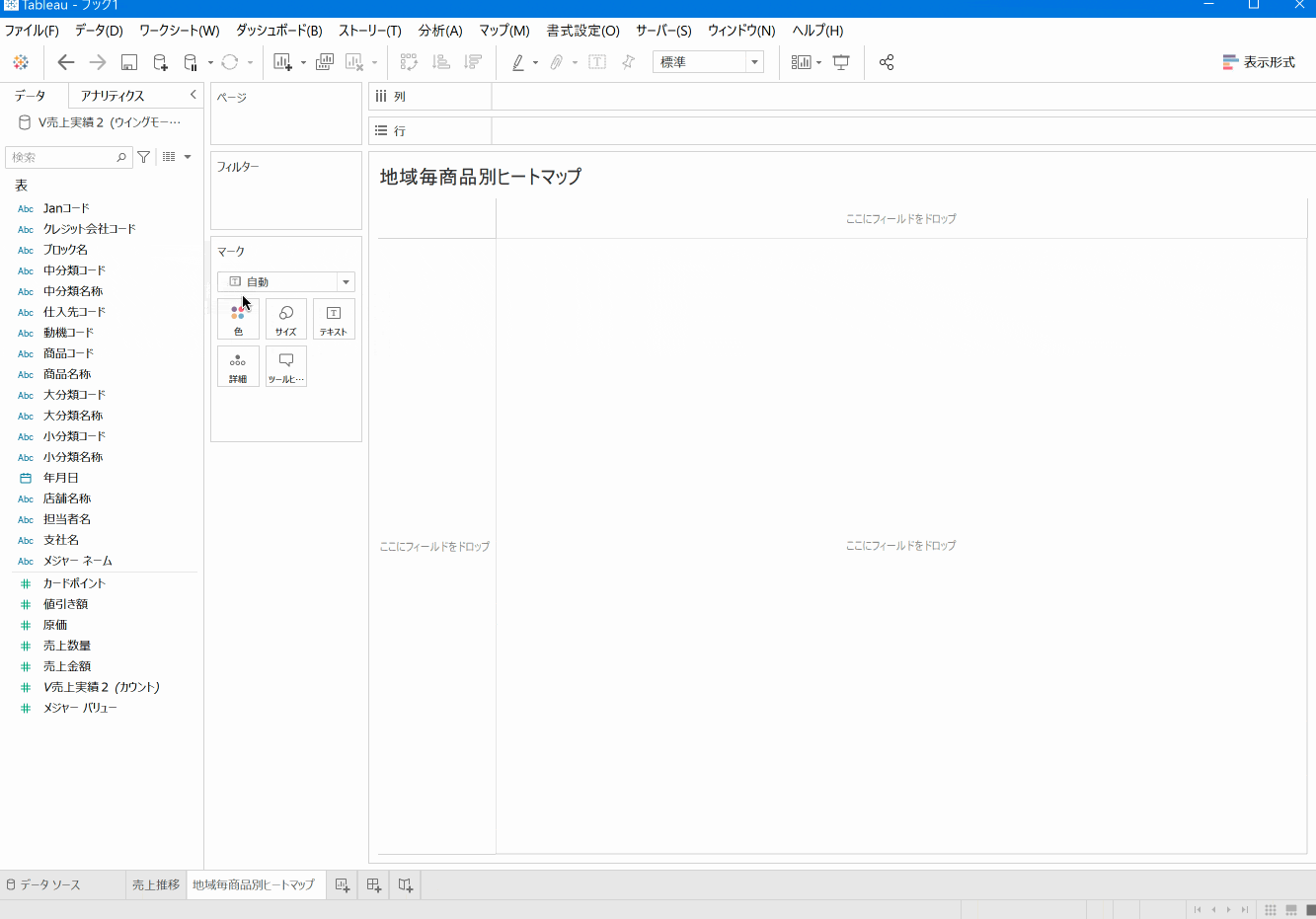Save the workbook with the disk icon

129,62
